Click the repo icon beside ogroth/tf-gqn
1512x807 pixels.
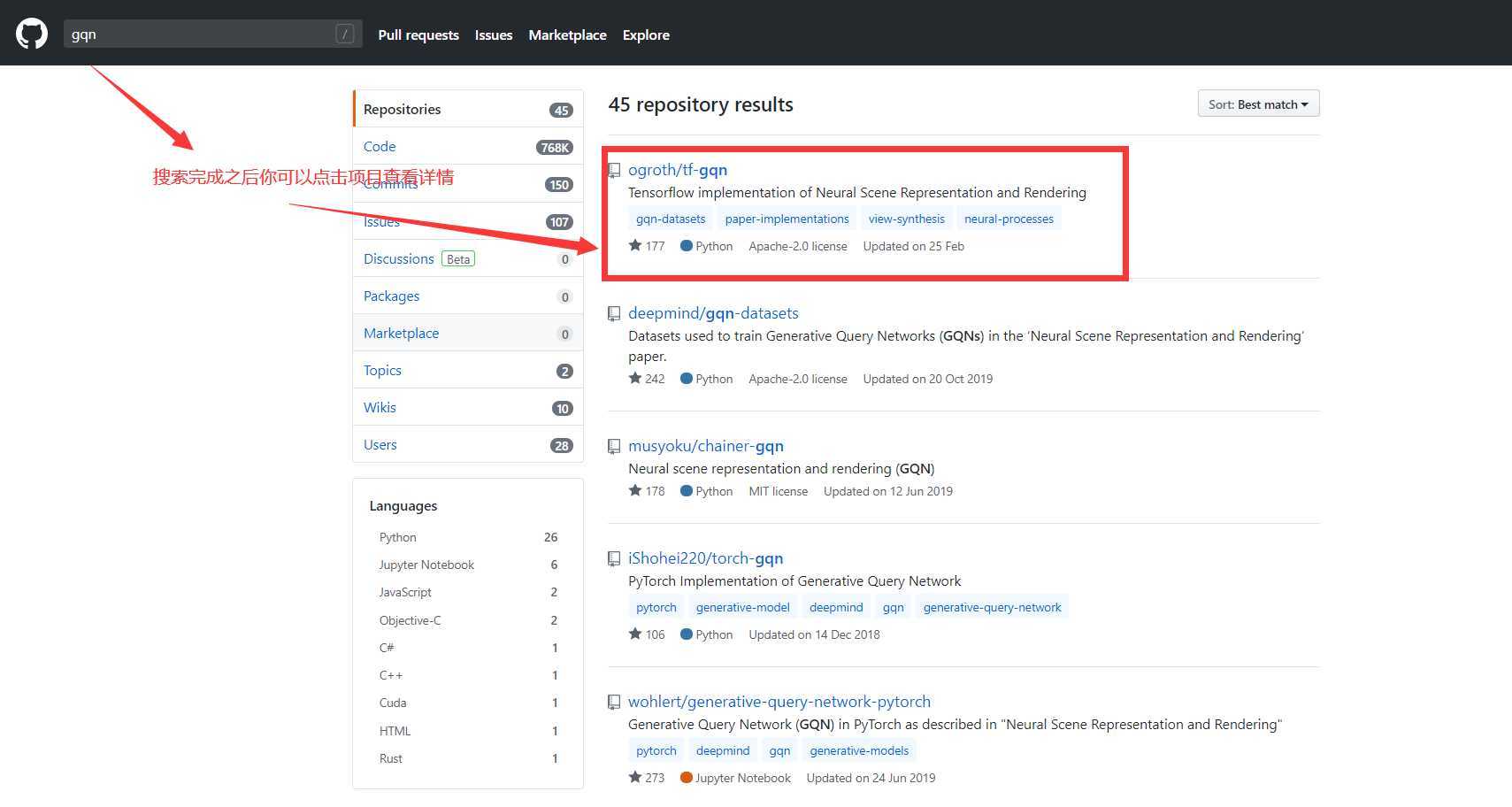tap(614, 170)
